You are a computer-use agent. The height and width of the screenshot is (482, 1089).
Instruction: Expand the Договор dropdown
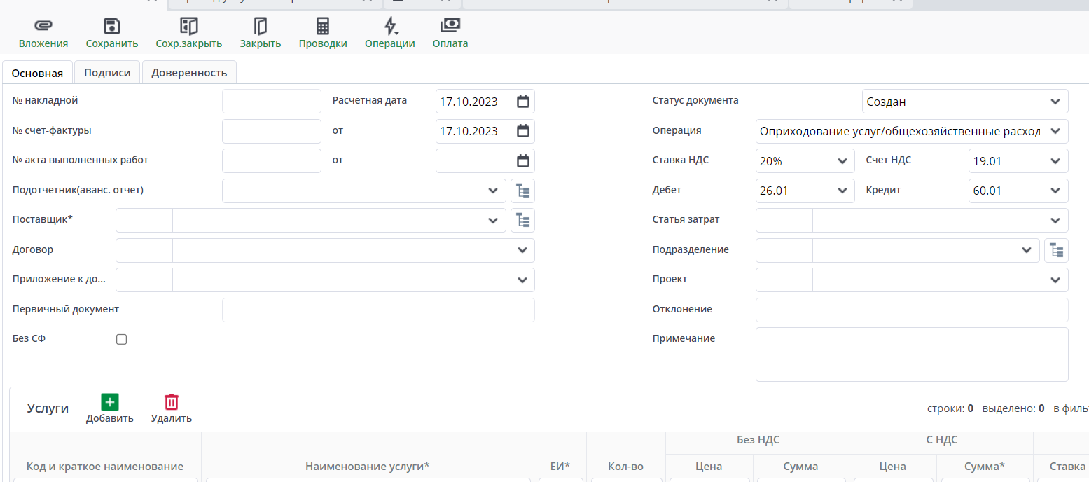click(522, 250)
